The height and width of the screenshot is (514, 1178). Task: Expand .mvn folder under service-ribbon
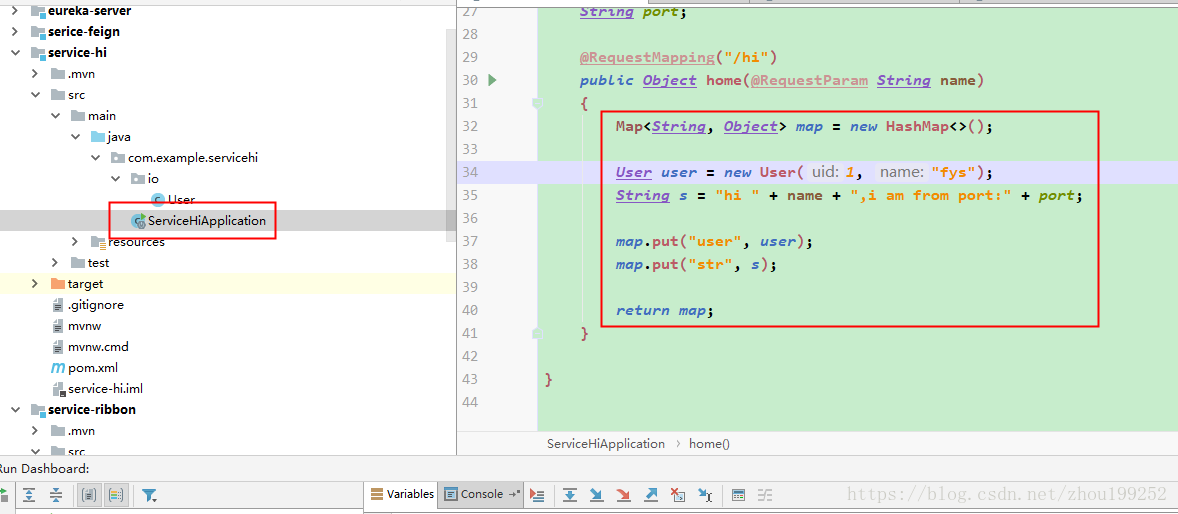click(35, 431)
